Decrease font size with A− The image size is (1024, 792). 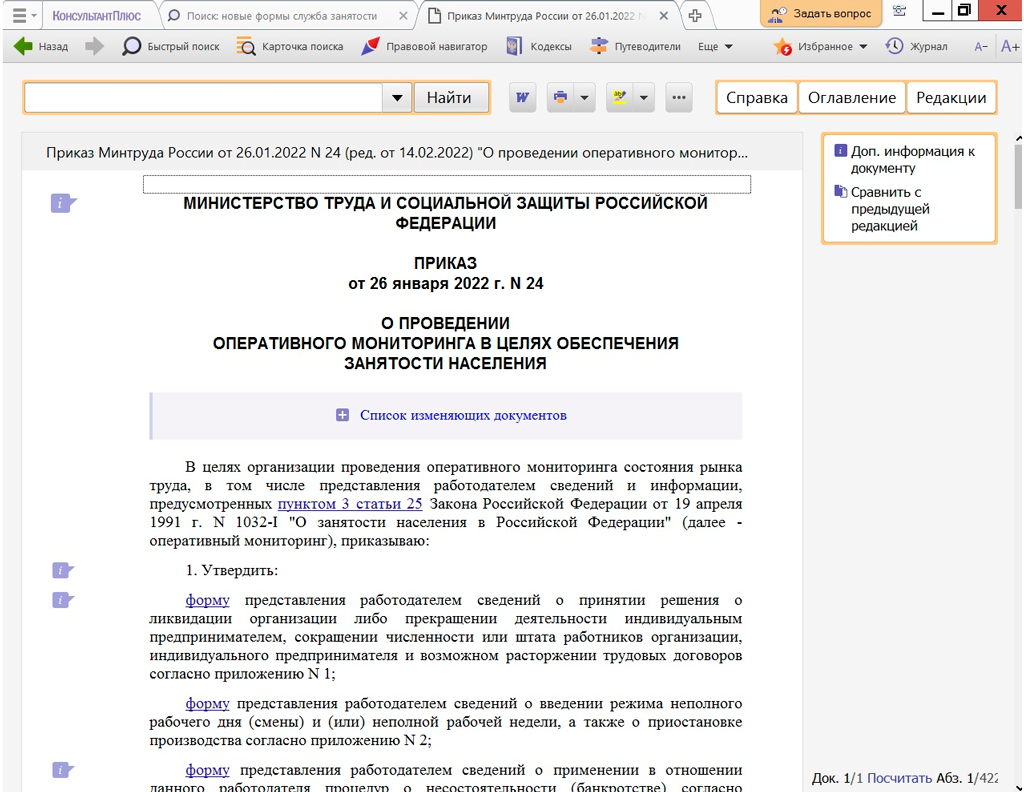[x=981, y=46]
